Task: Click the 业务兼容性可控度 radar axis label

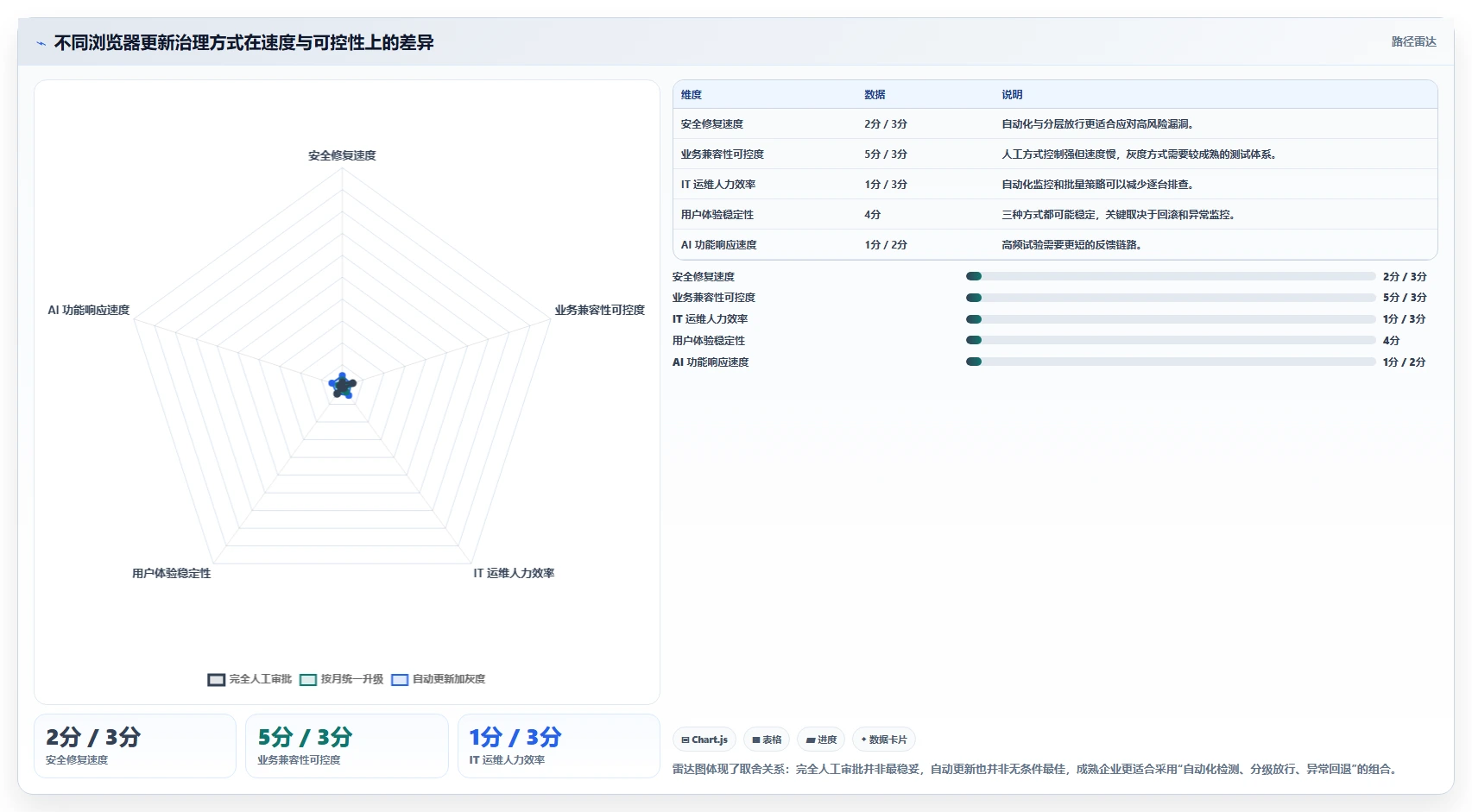Action: coord(599,310)
